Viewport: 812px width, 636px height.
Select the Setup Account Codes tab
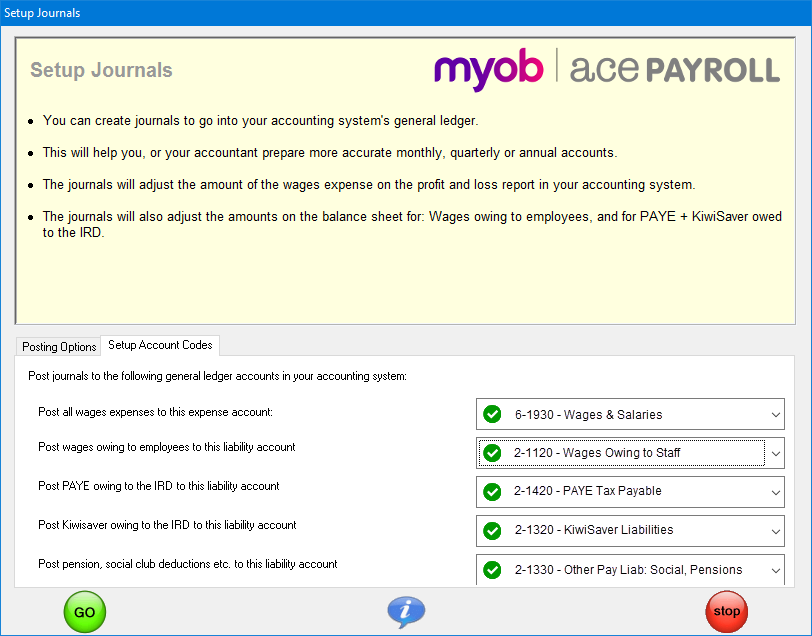(159, 346)
